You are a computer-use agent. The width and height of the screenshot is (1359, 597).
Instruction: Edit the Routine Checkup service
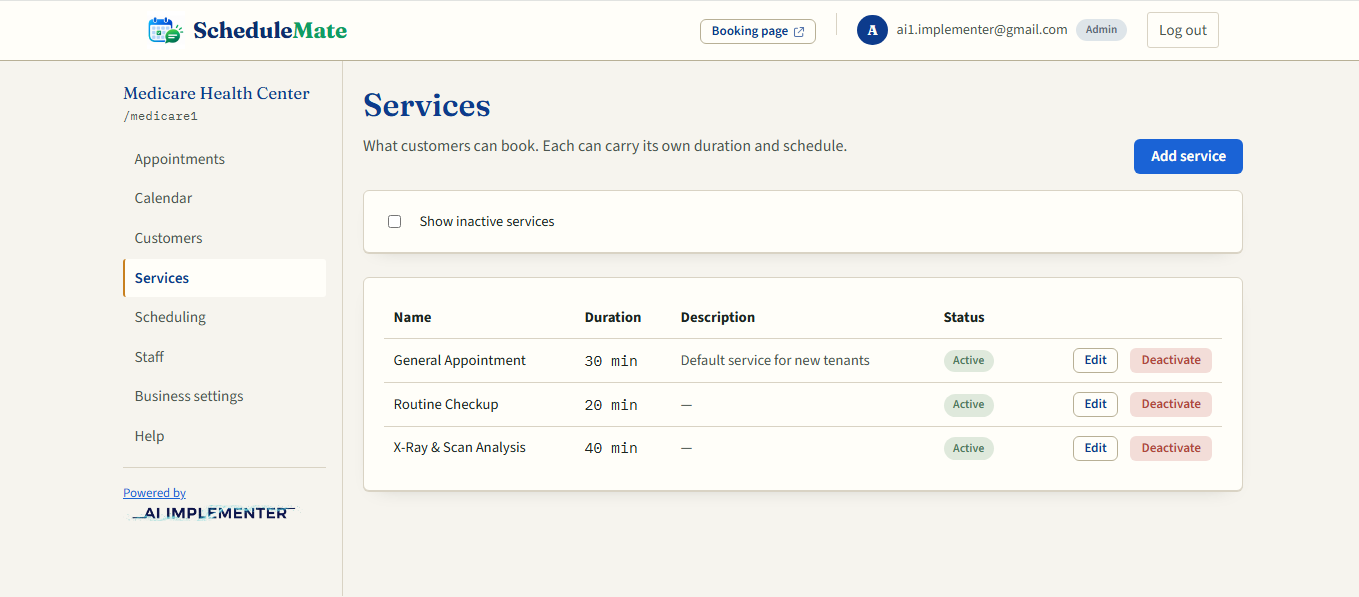click(1096, 404)
